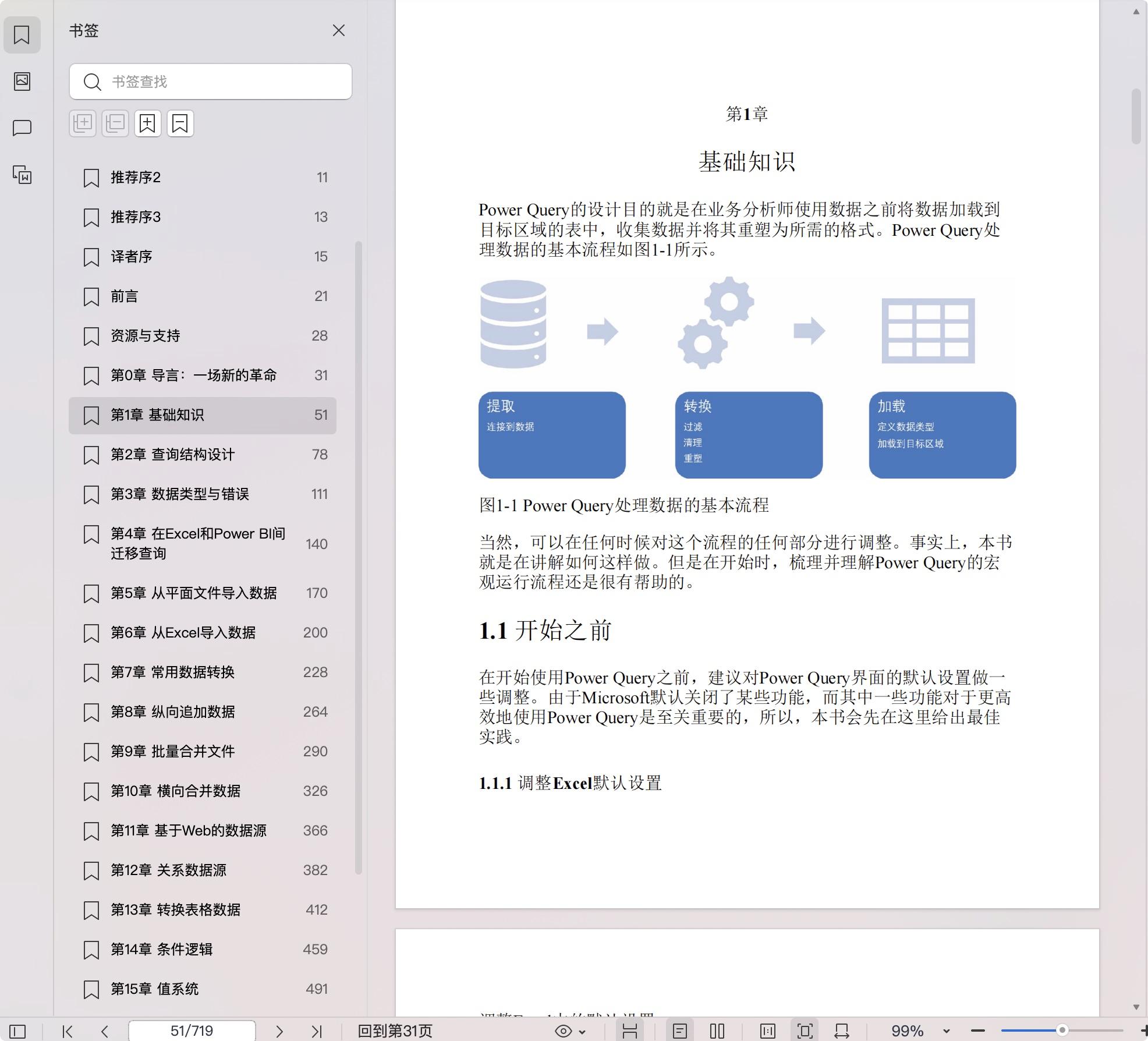Click the 51/719 page number field
Image resolution: width=1148 pixels, height=1041 pixels.
[x=192, y=1031]
